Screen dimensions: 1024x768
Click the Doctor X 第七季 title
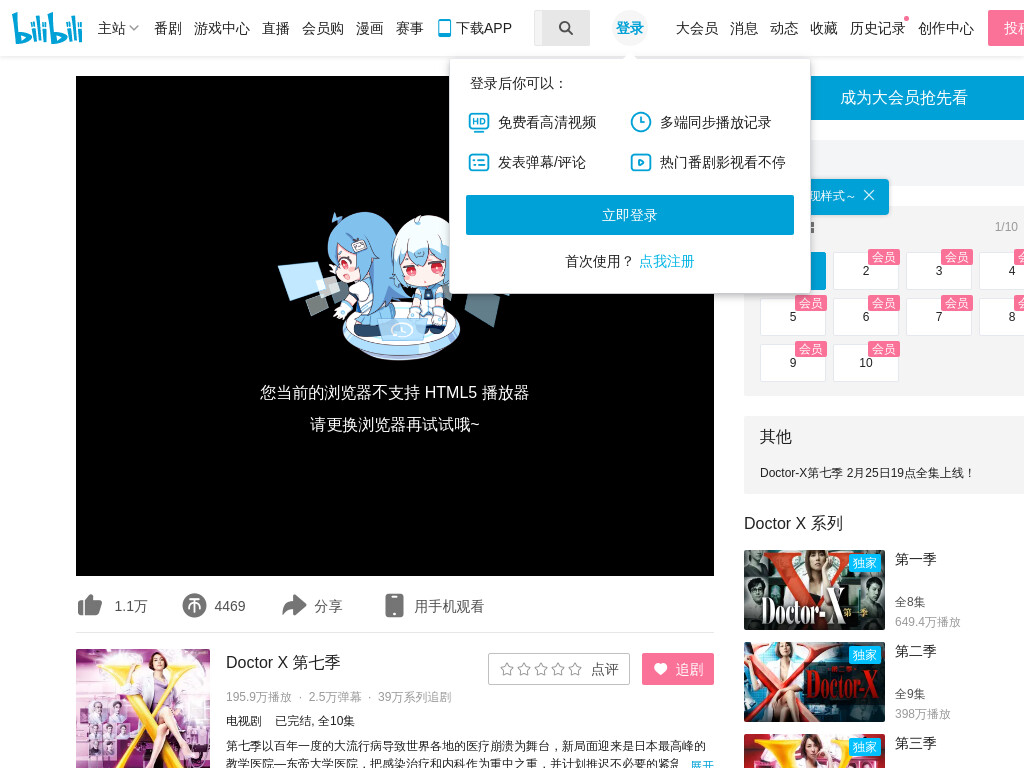[x=283, y=662]
